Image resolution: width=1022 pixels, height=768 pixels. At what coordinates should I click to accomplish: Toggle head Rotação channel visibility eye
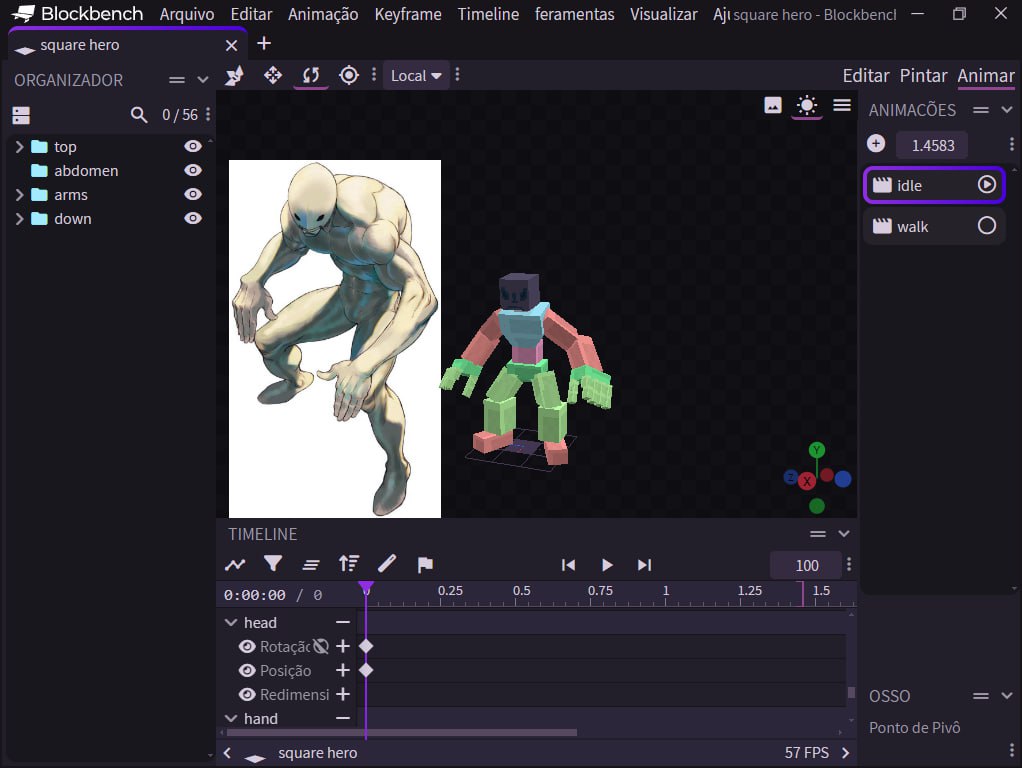pyautogui.click(x=247, y=646)
